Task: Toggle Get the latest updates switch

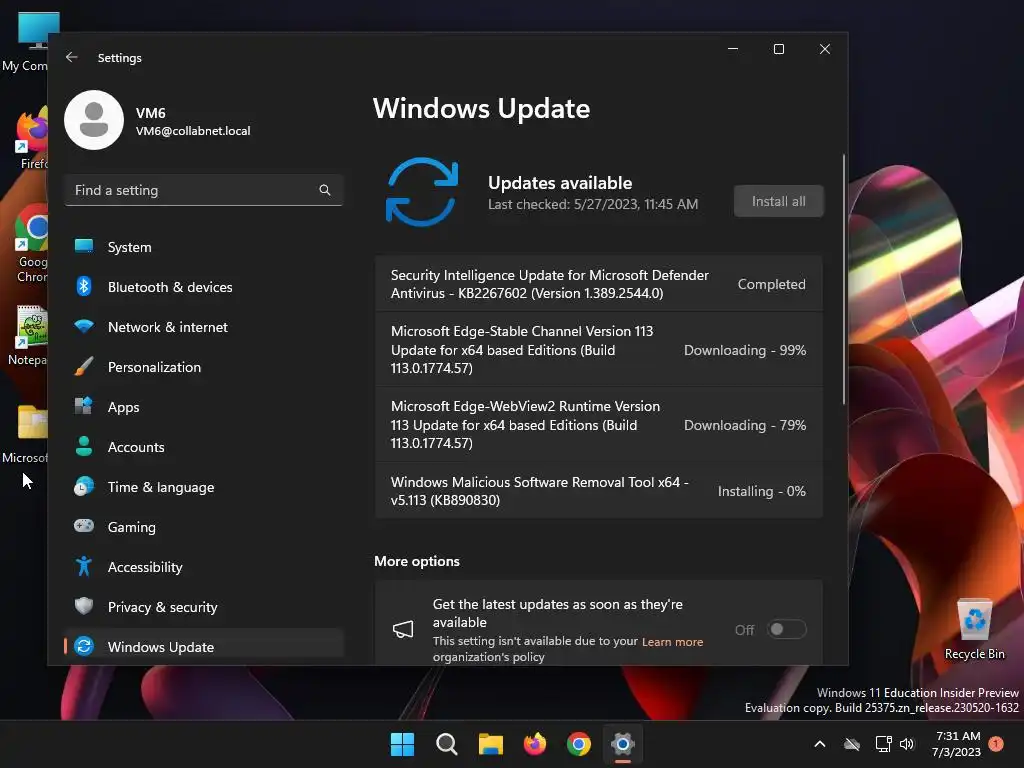Action: coord(786,630)
